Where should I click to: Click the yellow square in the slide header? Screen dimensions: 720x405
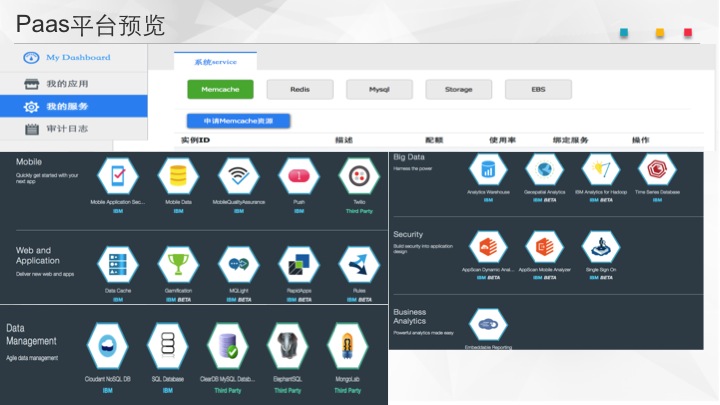660,33
